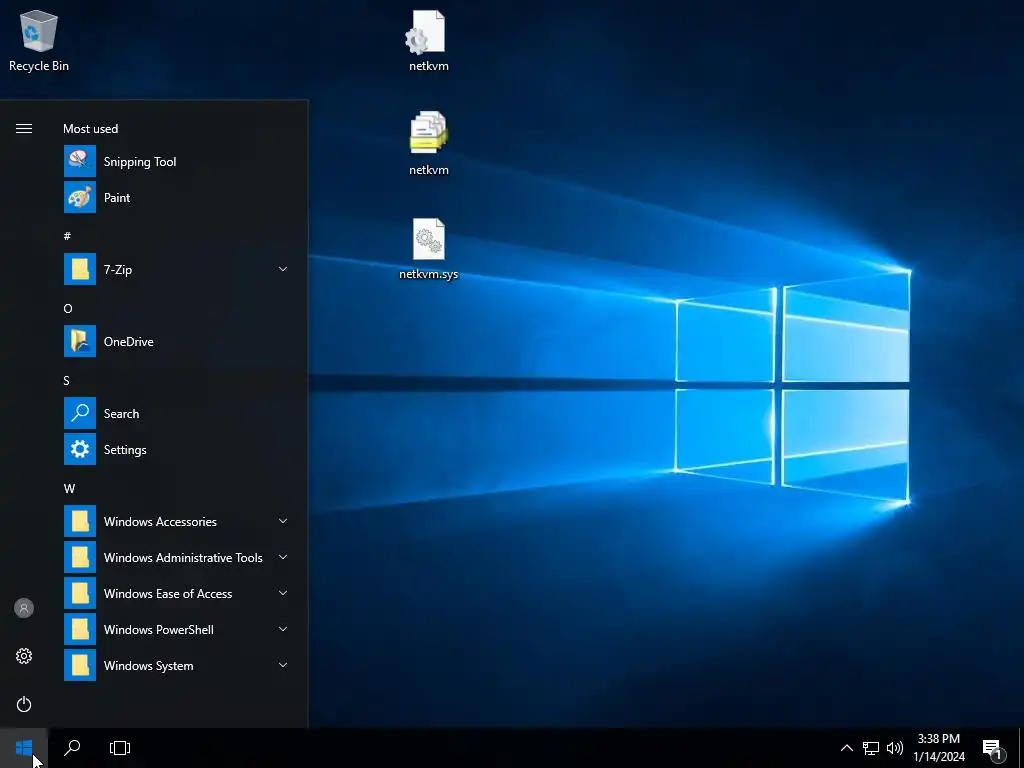This screenshot has width=1024, height=768.
Task: Click the Windows Start button
Action: click(x=24, y=748)
